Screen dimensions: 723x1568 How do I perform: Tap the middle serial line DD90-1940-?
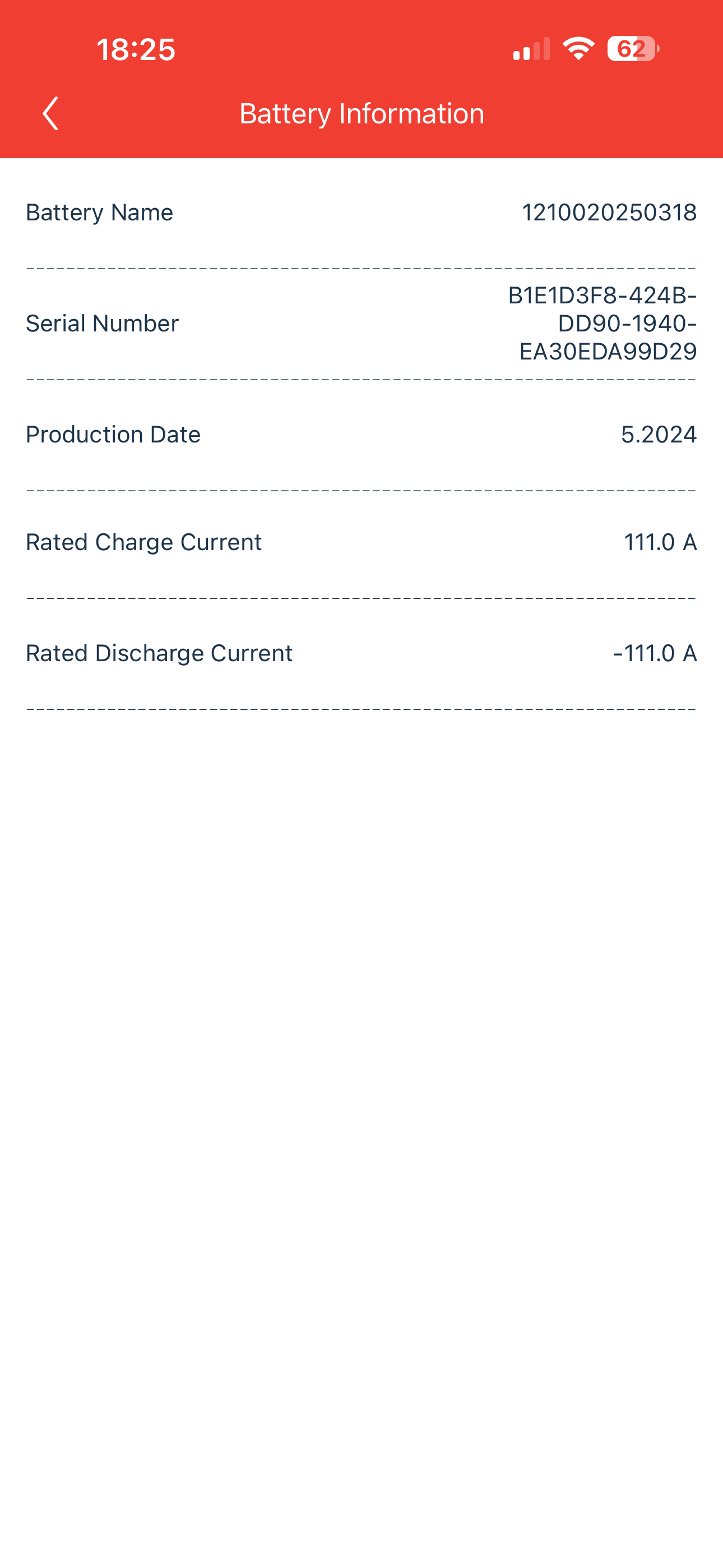pos(628,323)
